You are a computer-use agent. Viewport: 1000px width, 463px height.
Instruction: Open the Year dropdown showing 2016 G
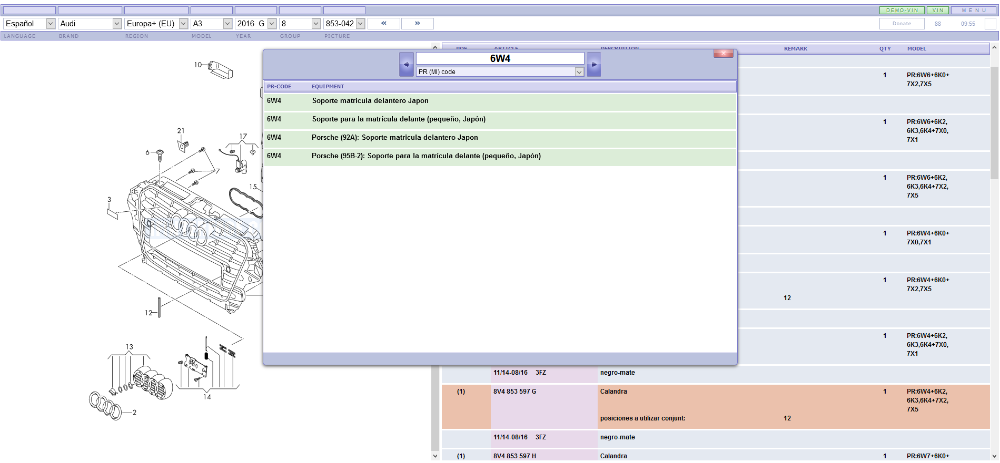[x=256, y=23]
